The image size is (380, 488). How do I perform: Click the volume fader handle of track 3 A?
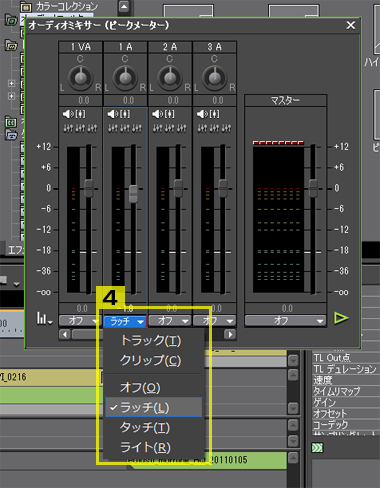pyautogui.click(x=223, y=188)
